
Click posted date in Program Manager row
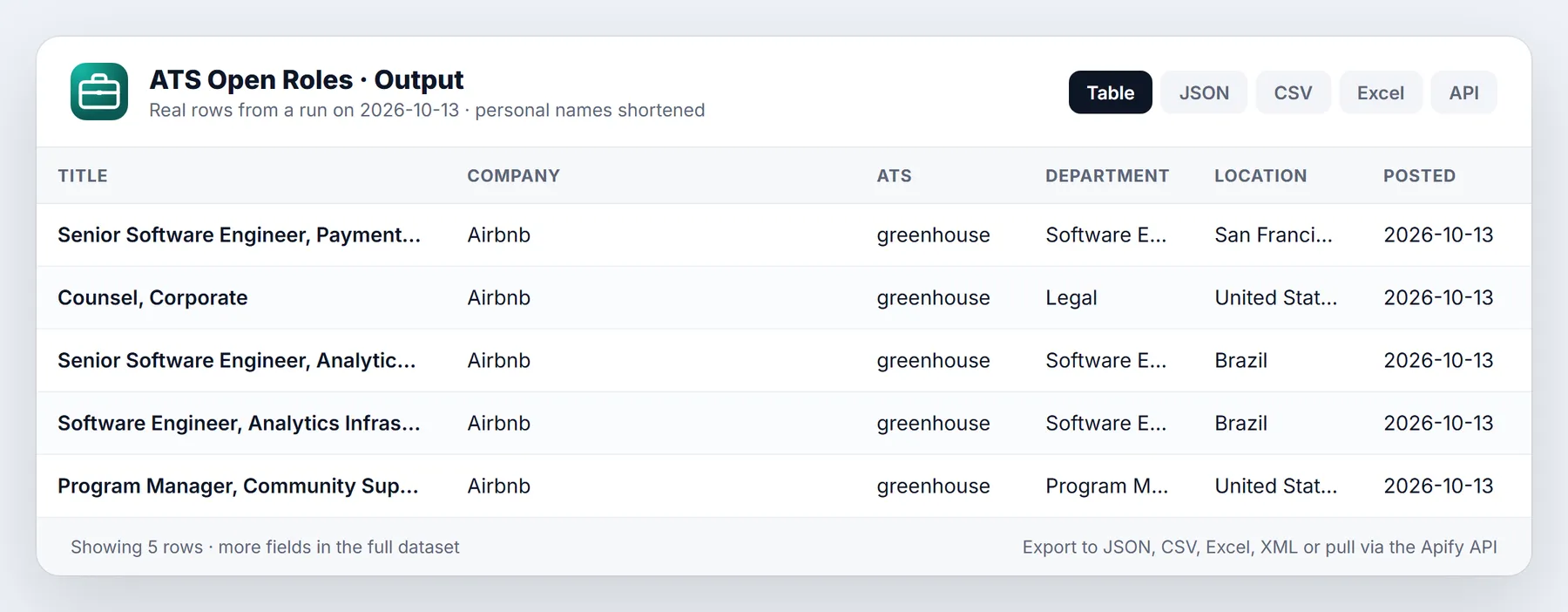point(1438,486)
